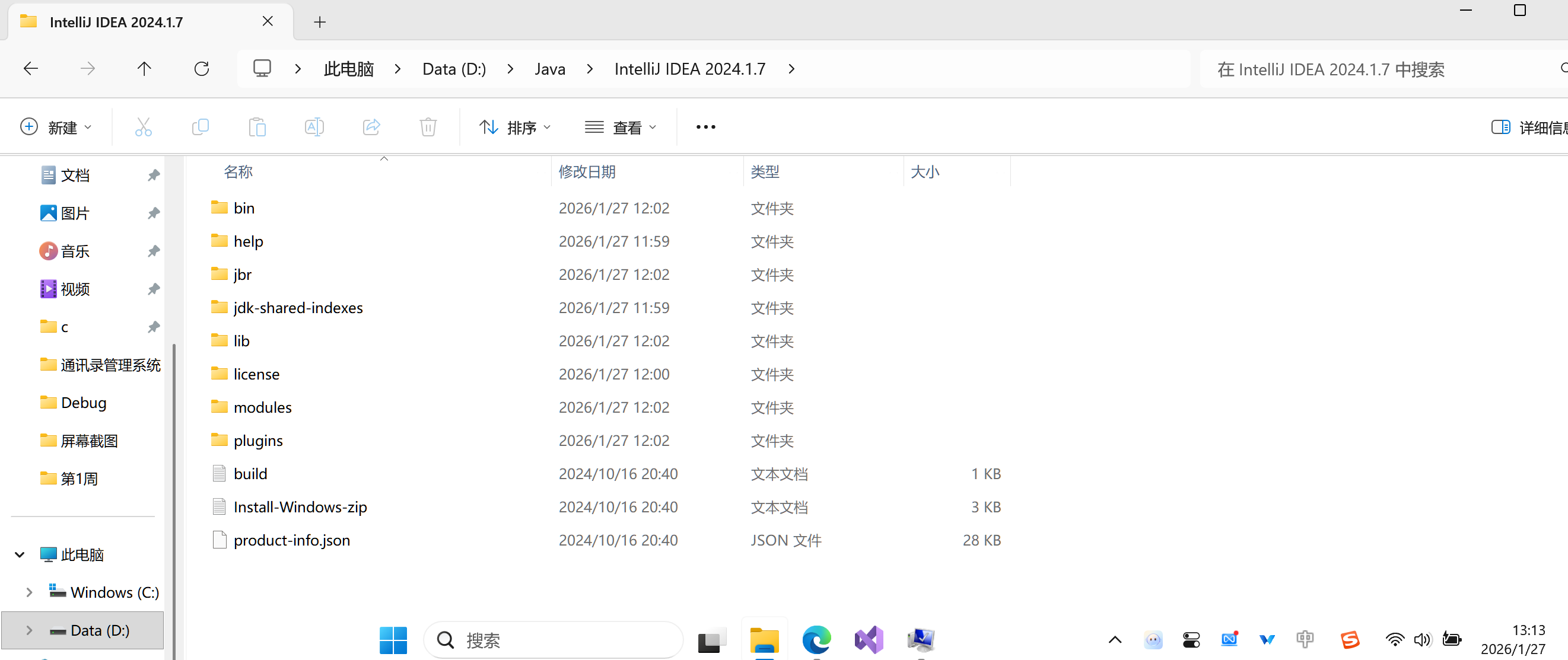Collapse the 此电脑 tree node
The image size is (1568, 660).
(x=20, y=554)
